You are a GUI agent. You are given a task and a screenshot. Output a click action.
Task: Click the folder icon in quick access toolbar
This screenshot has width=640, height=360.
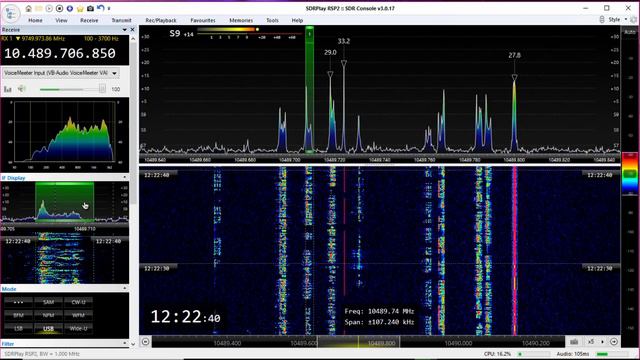pyautogui.click(x=38, y=8)
